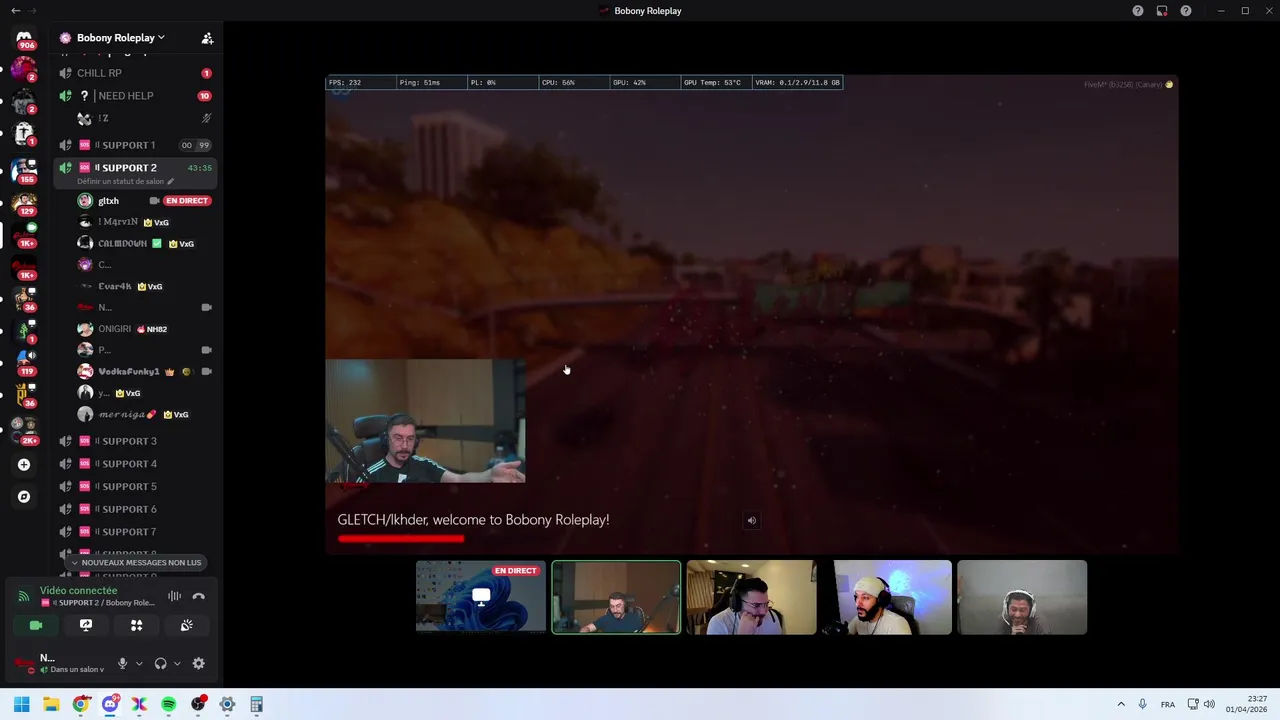
Task: Join the SUPPORT 4 voice channel
Action: click(x=135, y=464)
